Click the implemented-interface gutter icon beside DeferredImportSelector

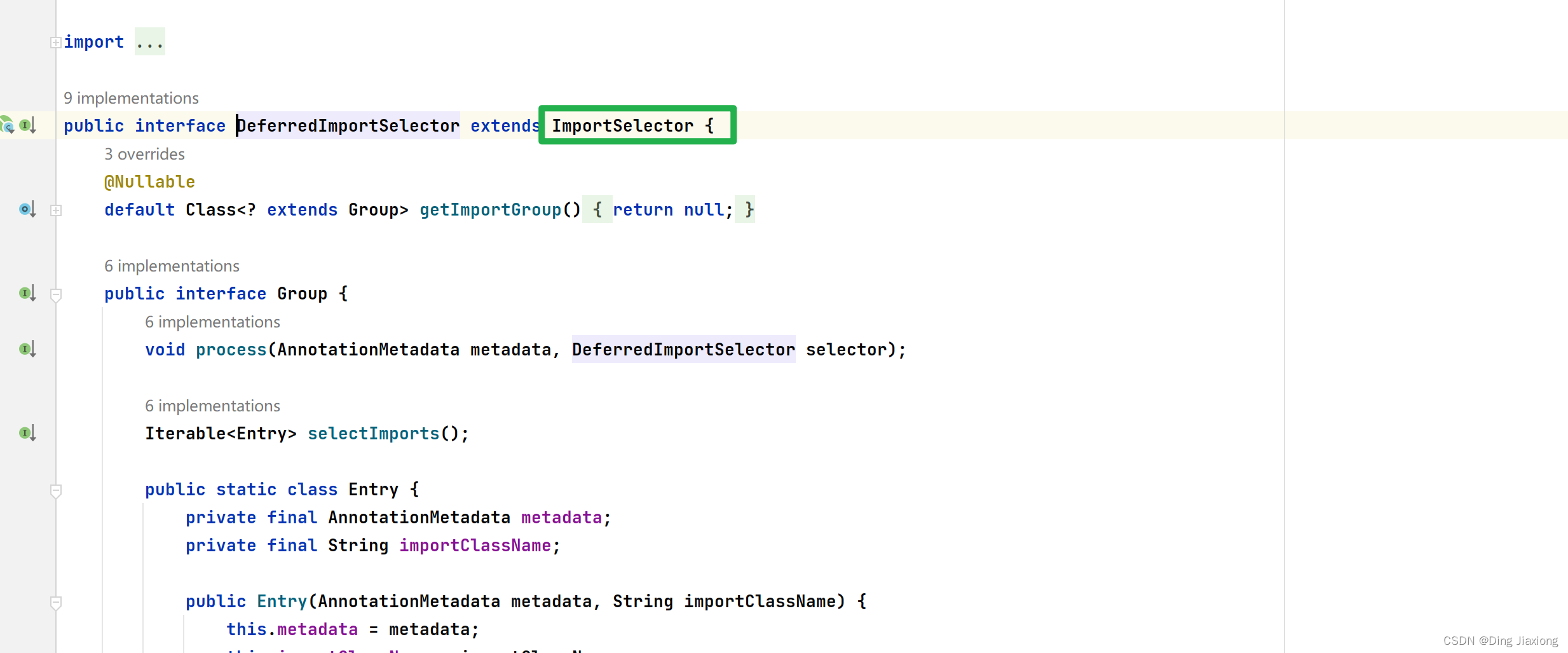pyautogui.click(x=27, y=126)
